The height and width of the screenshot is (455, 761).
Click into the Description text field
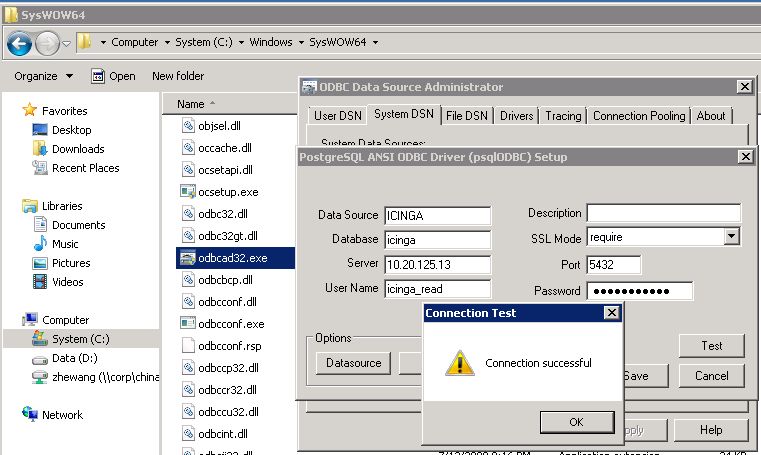[x=663, y=213]
